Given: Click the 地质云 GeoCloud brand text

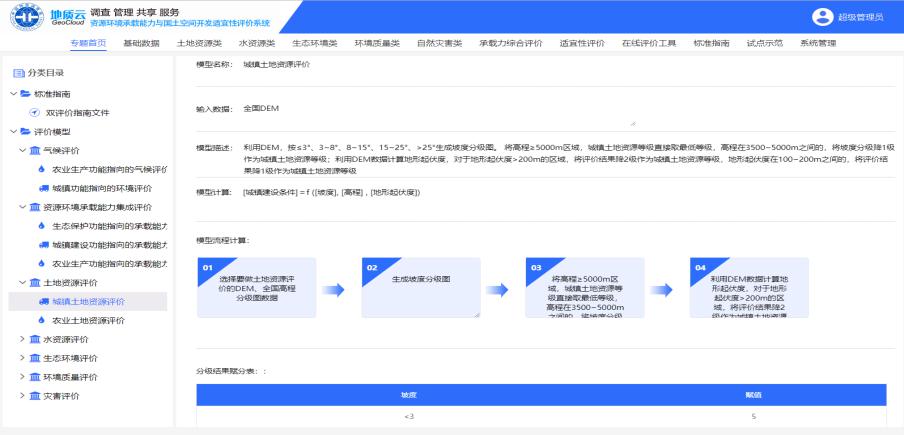Looking at the screenshot, I should (68, 17).
